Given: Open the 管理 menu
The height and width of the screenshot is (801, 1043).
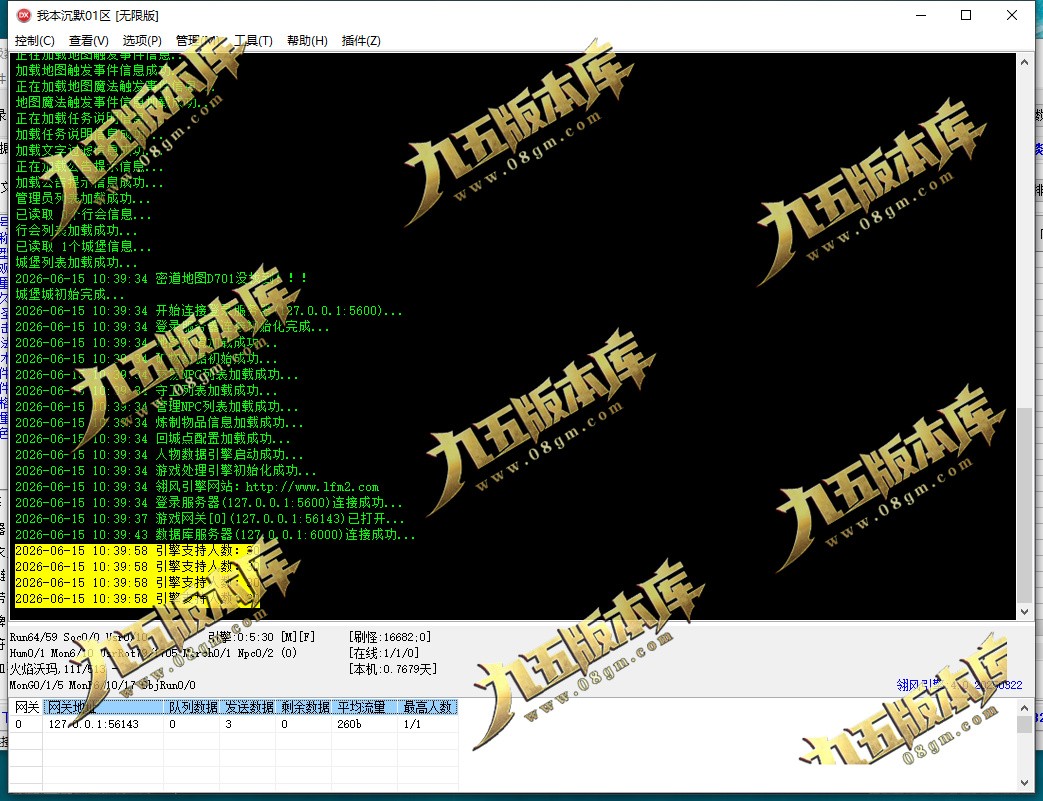Looking at the screenshot, I should pos(196,41).
